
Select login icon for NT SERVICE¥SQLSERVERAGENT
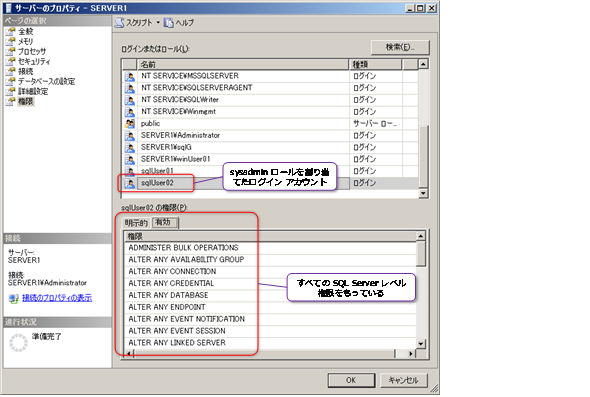[x=130, y=88]
